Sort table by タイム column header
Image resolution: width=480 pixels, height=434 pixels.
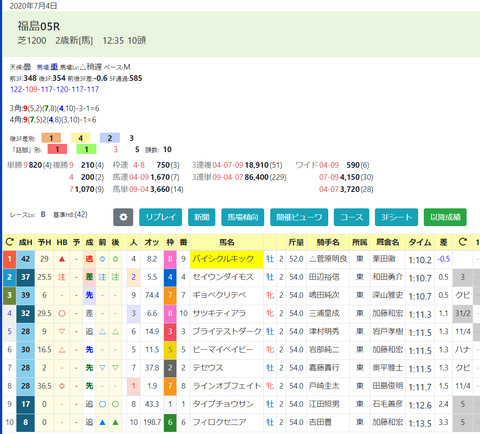tap(420, 242)
